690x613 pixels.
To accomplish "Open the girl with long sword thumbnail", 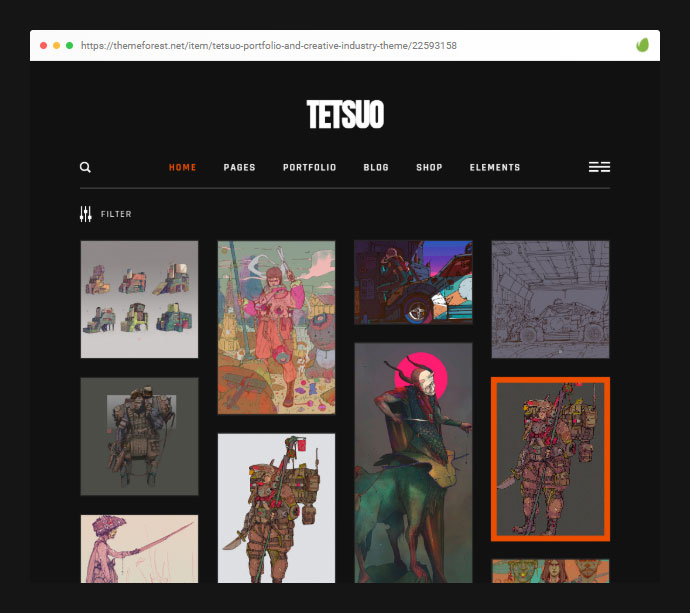I will coord(139,549).
